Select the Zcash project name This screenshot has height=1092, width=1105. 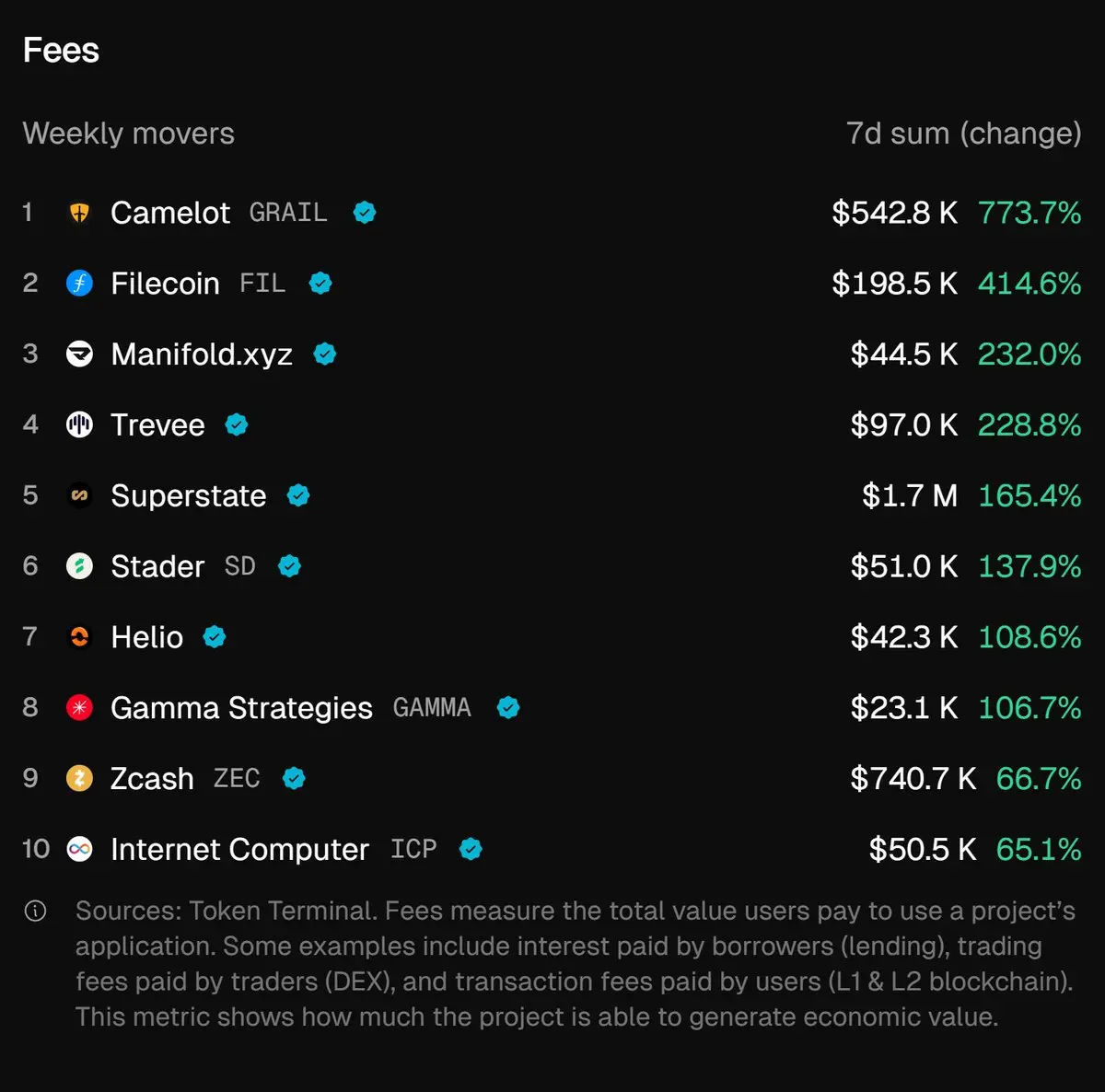[152, 779]
